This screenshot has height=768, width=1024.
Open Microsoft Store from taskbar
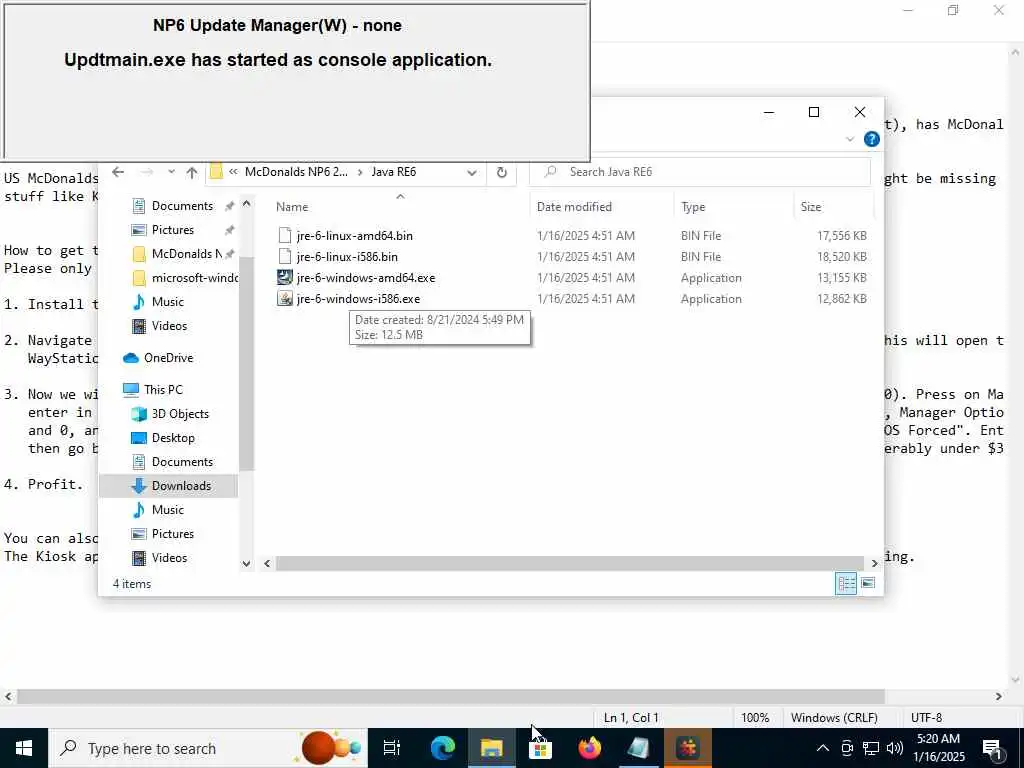tap(540, 748)
